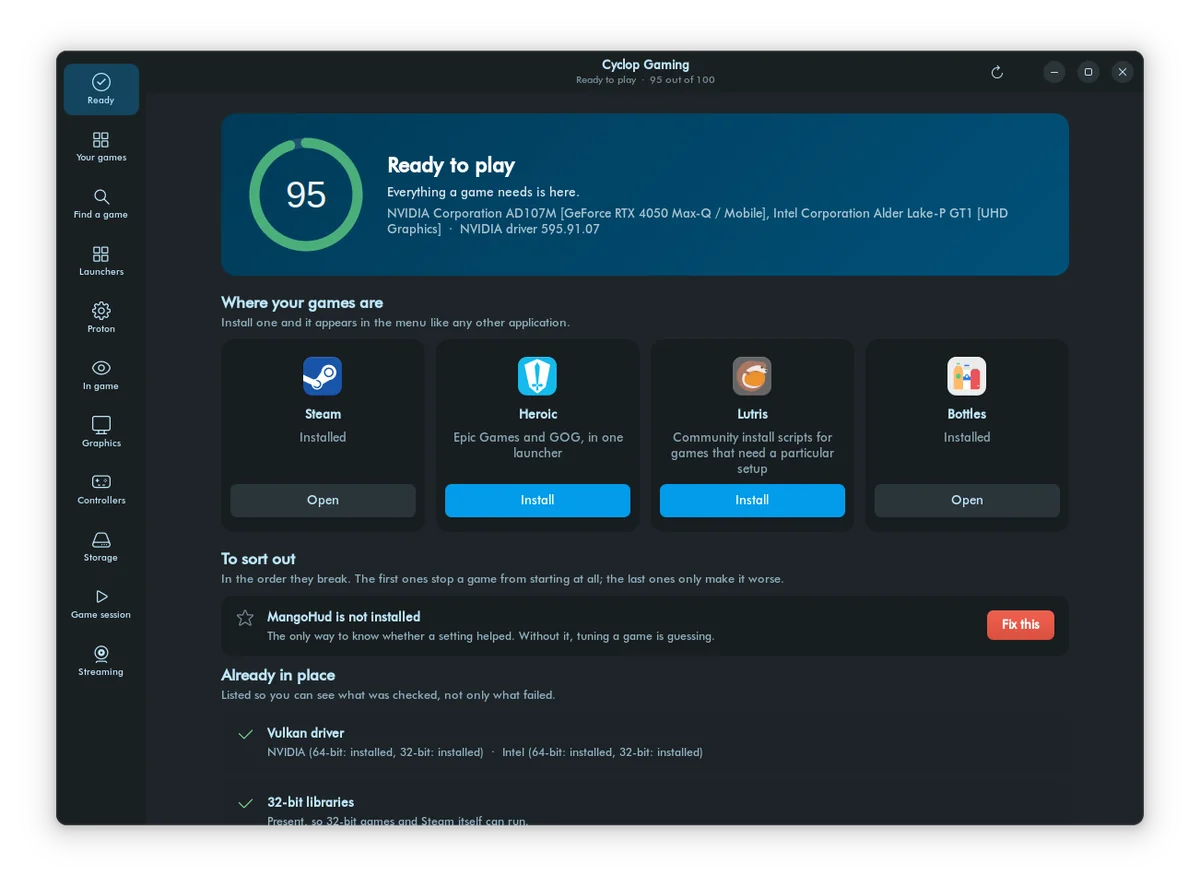
Task: Go to Find a game search page
Action: (101, 203)
